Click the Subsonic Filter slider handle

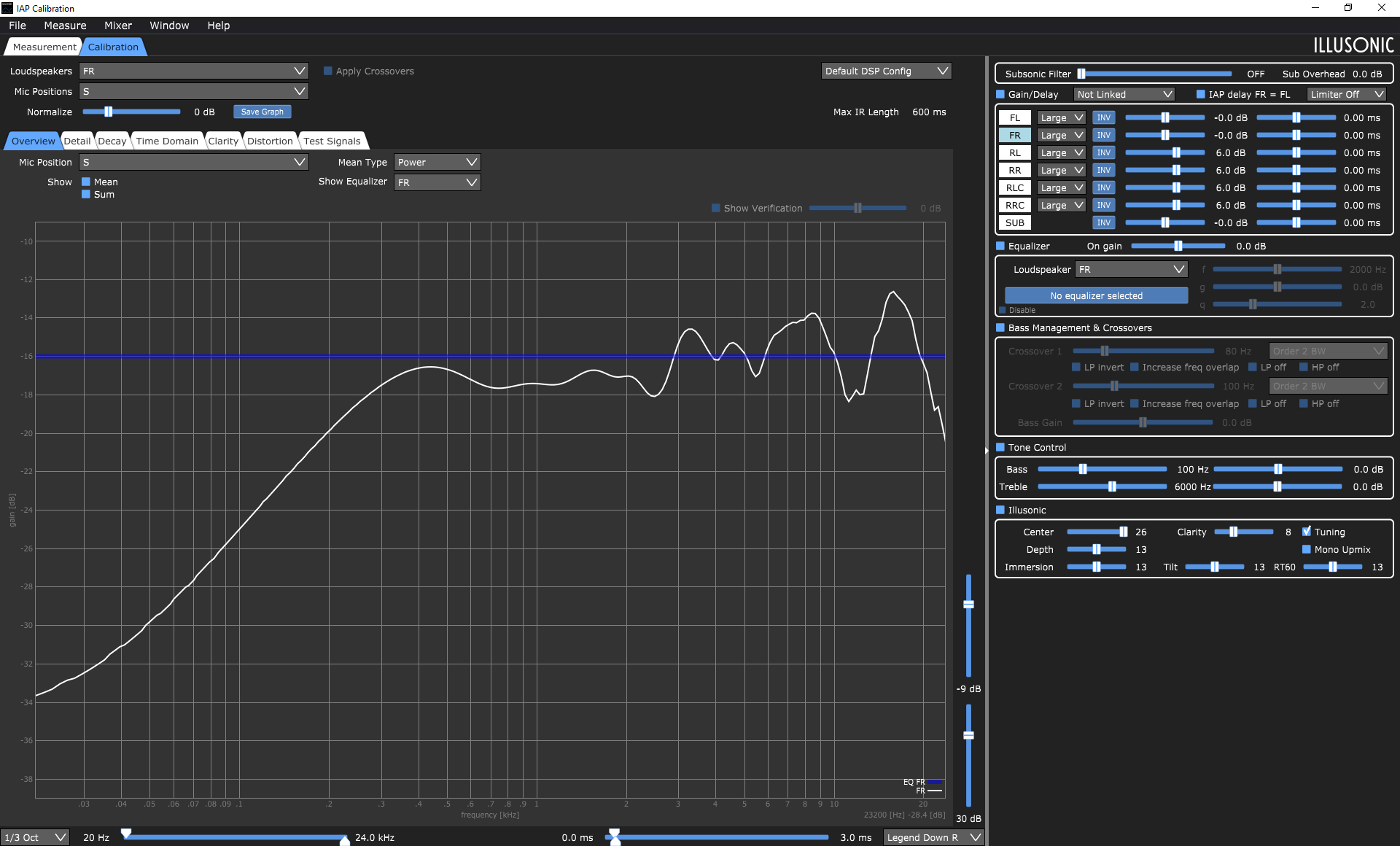[x=1082, y=74]
